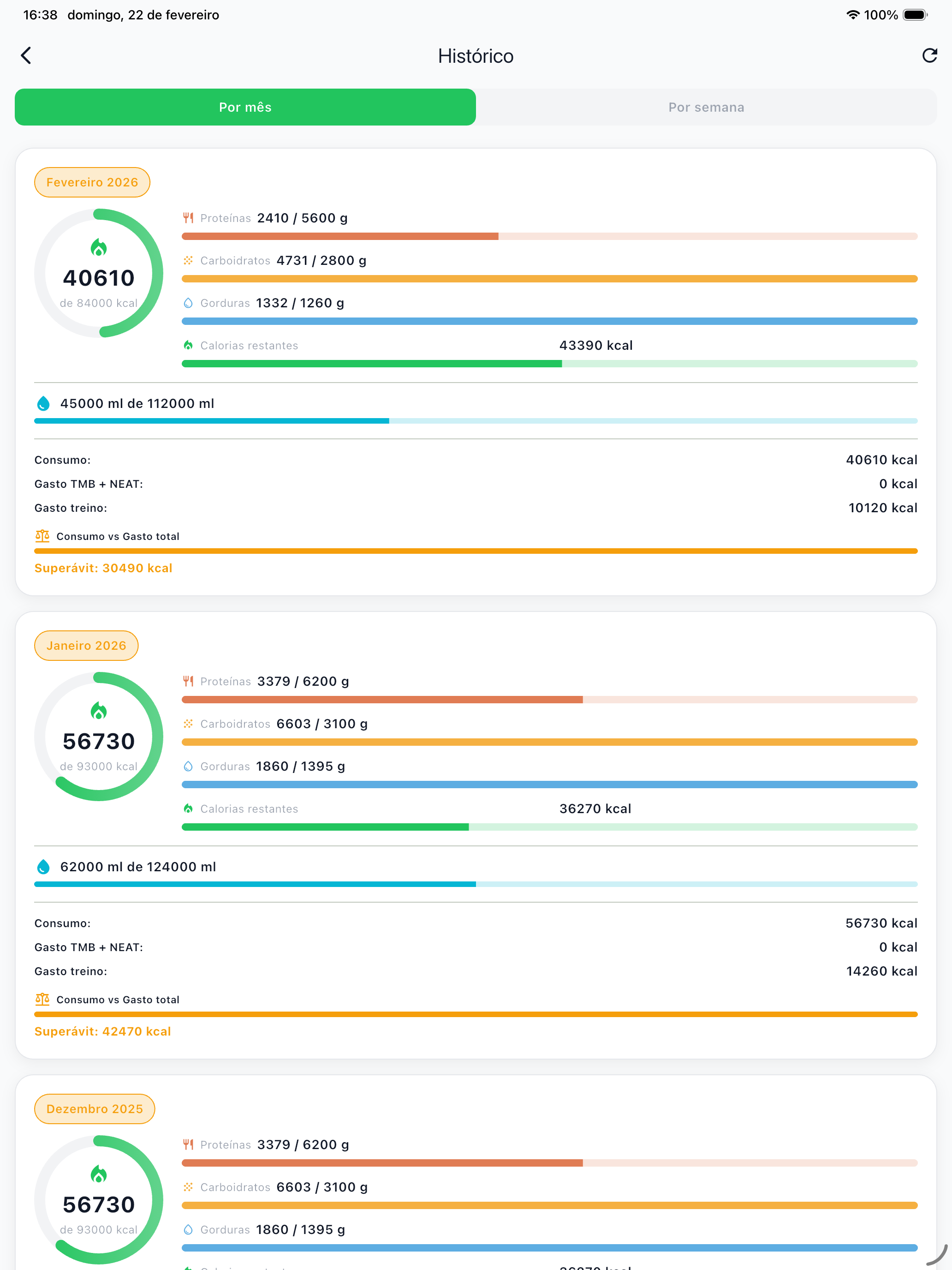
Task: Click Proteínas fork icon in Fevereiro 2026 card
Action: (x=188, y=218)
